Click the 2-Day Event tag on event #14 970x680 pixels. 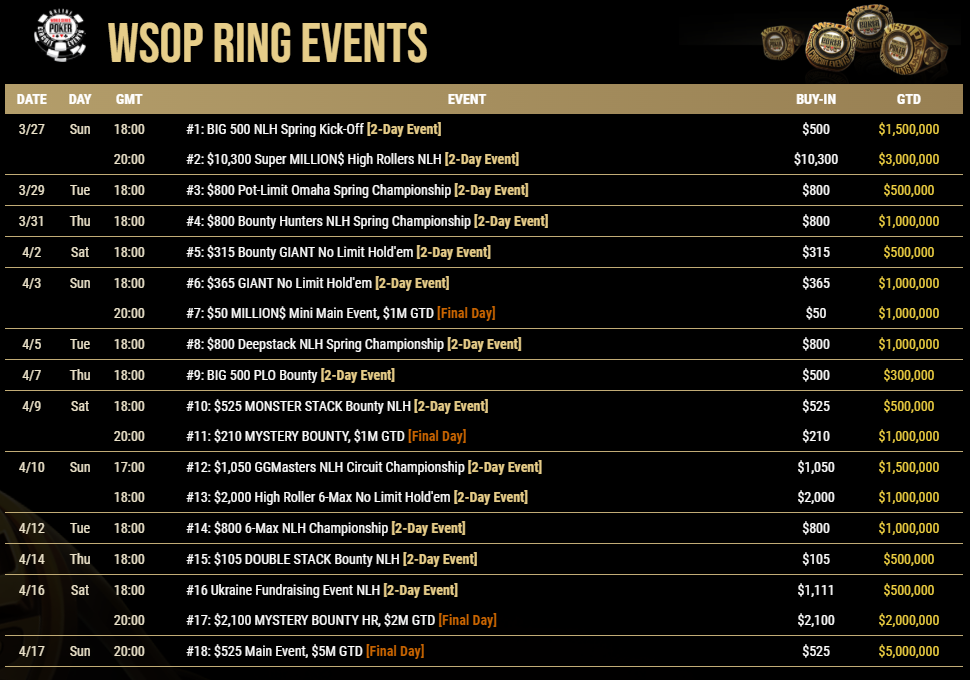pos(428,528)
